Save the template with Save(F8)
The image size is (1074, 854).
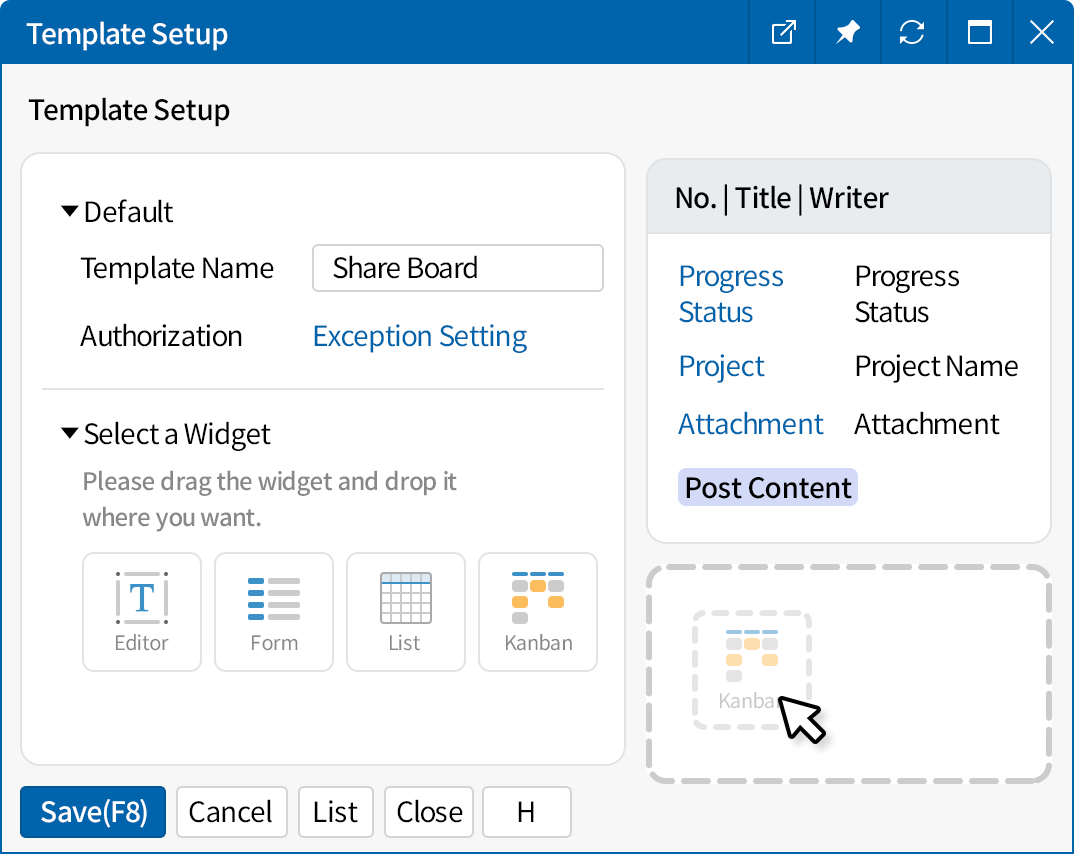click(92, 811)
